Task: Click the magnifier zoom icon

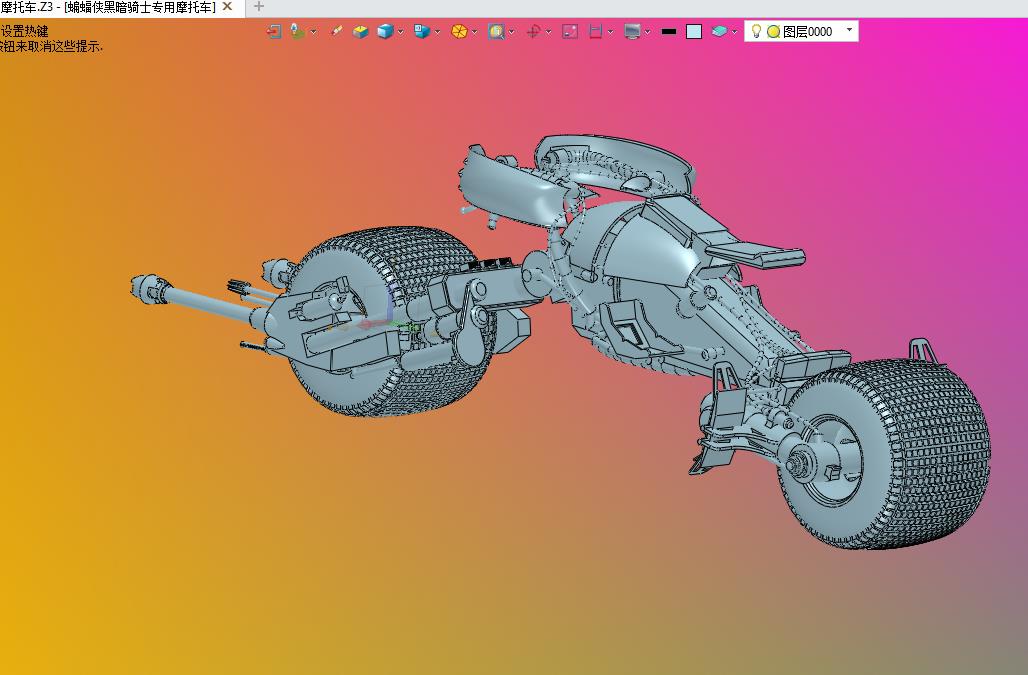Action: [496, 31]
